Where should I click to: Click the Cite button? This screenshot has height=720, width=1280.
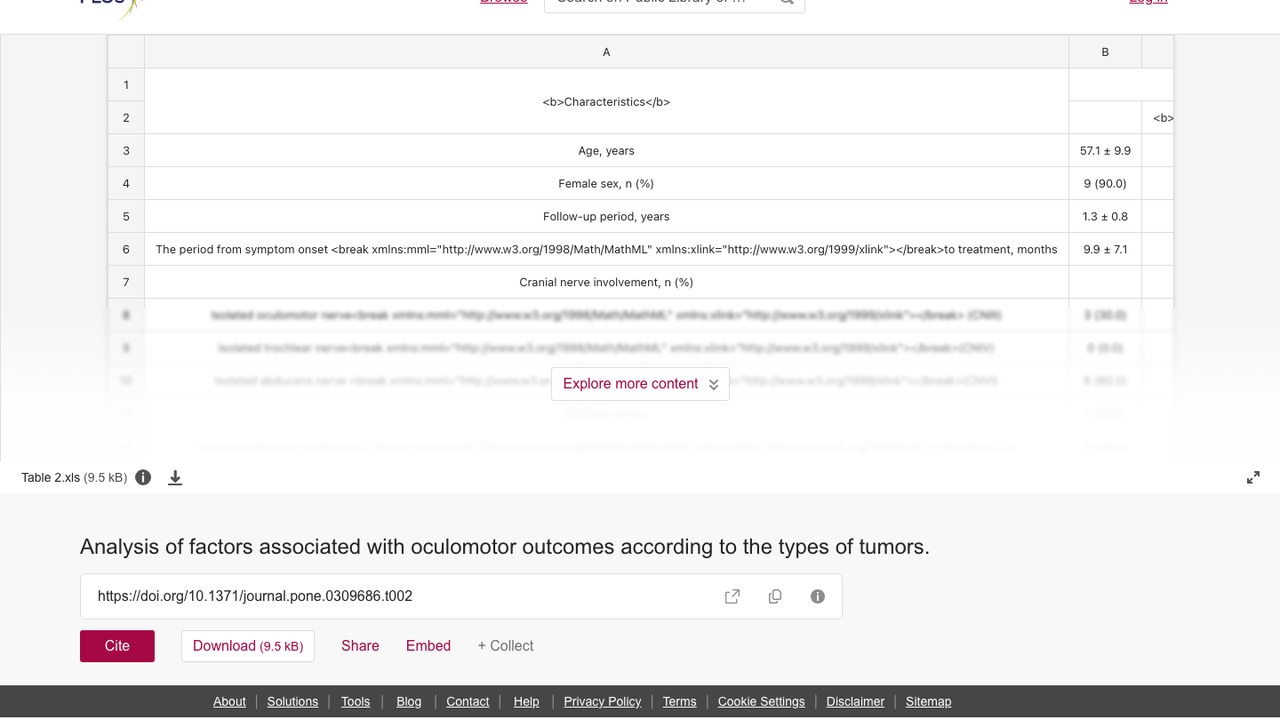pyautogui.click(x=117, y=646)
